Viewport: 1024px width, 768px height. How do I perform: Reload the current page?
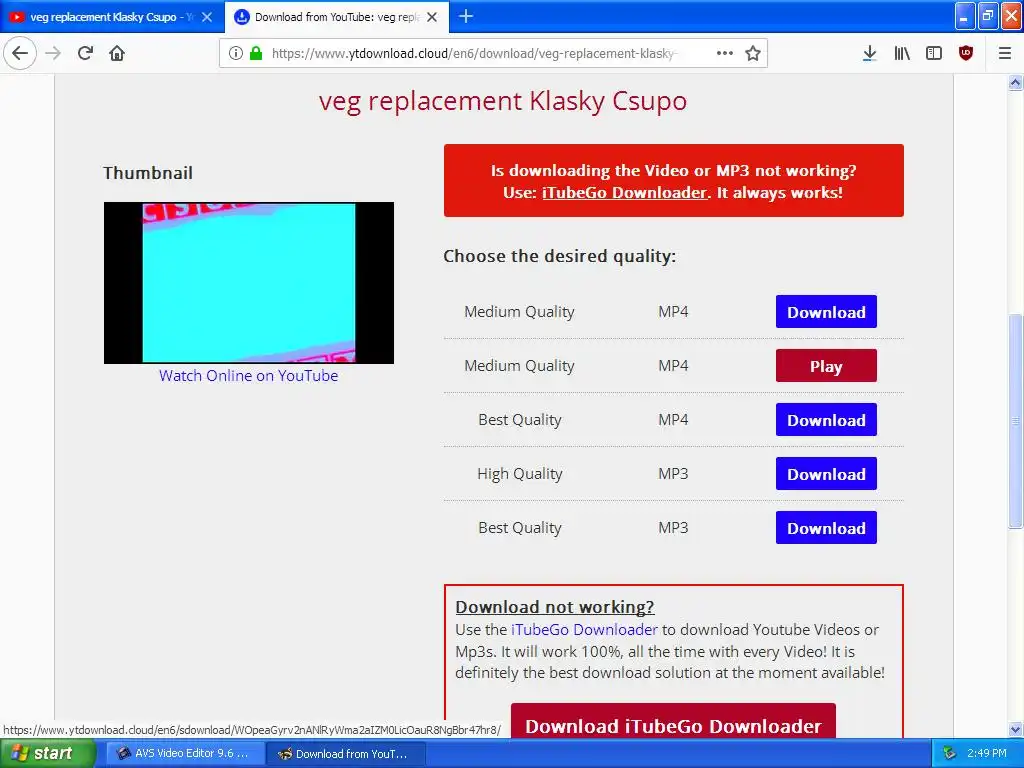click(86, 54)
